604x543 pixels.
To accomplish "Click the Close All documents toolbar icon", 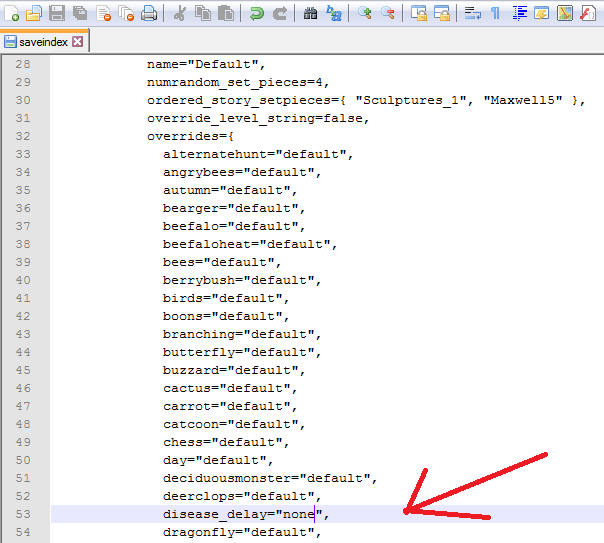I will pos(126,13).
